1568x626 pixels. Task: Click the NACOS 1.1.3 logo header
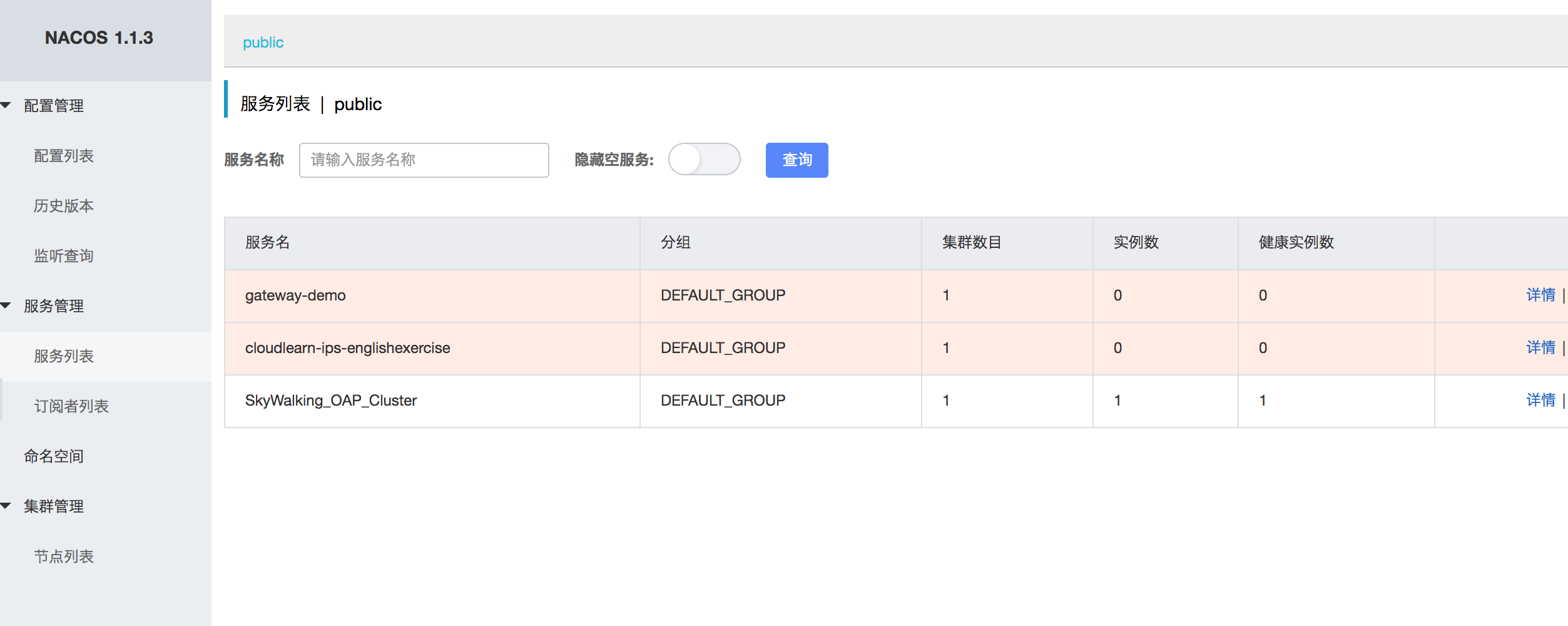[99, 38]
